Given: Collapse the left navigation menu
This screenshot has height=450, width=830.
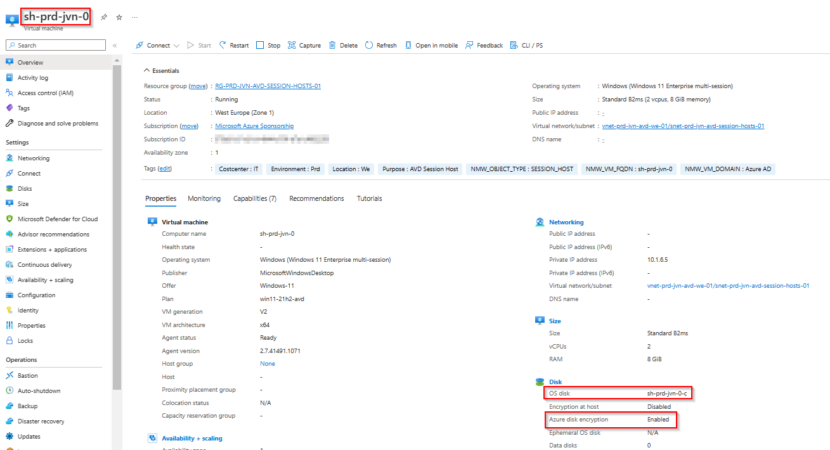Looking at the screenshot, I should point(115,45).
